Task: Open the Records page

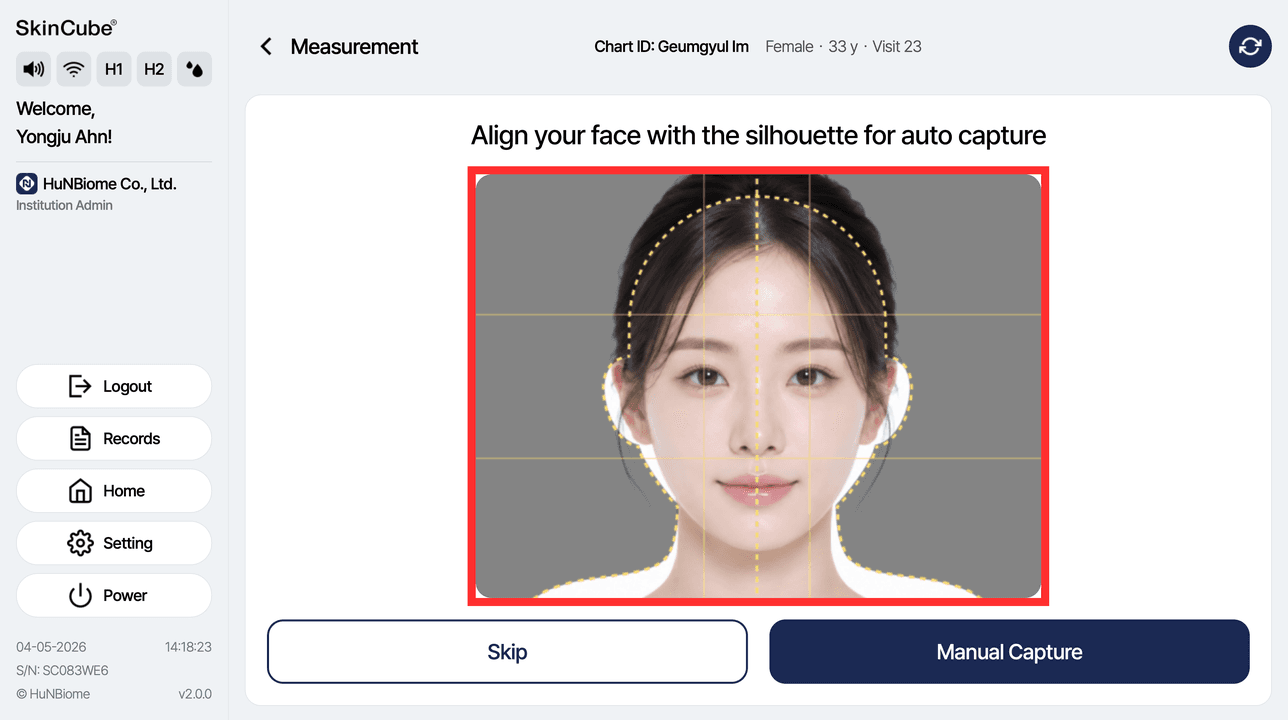Action: 114,438
